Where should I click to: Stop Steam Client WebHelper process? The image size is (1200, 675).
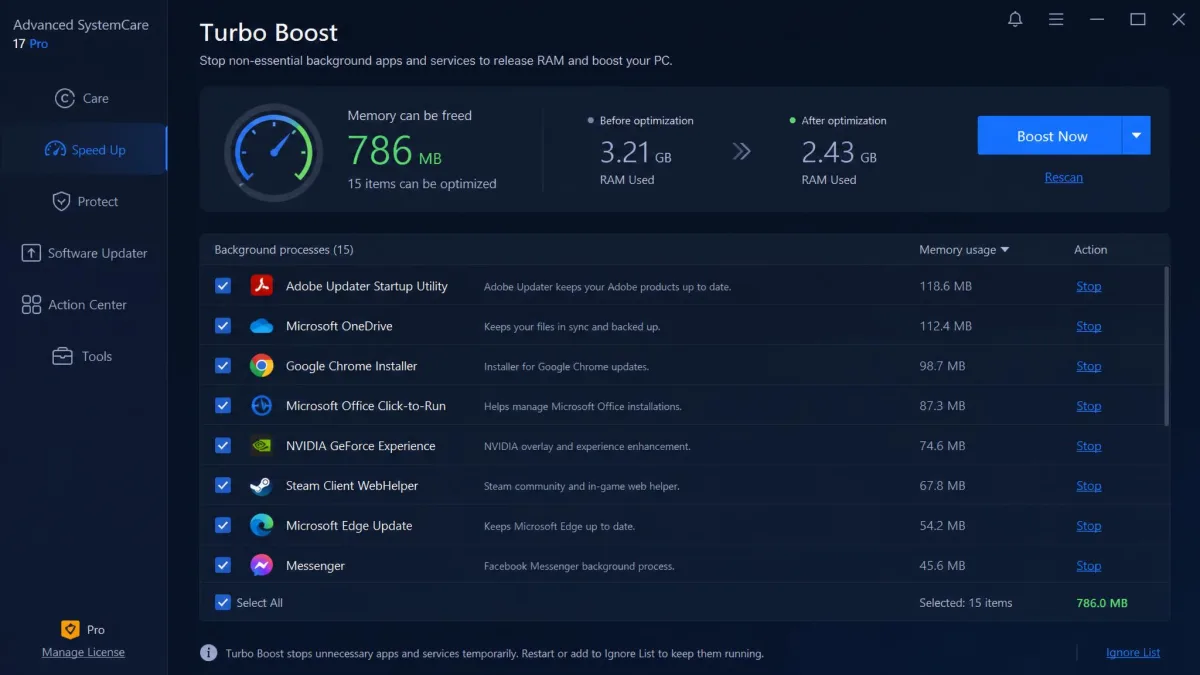coord(1089,486)
